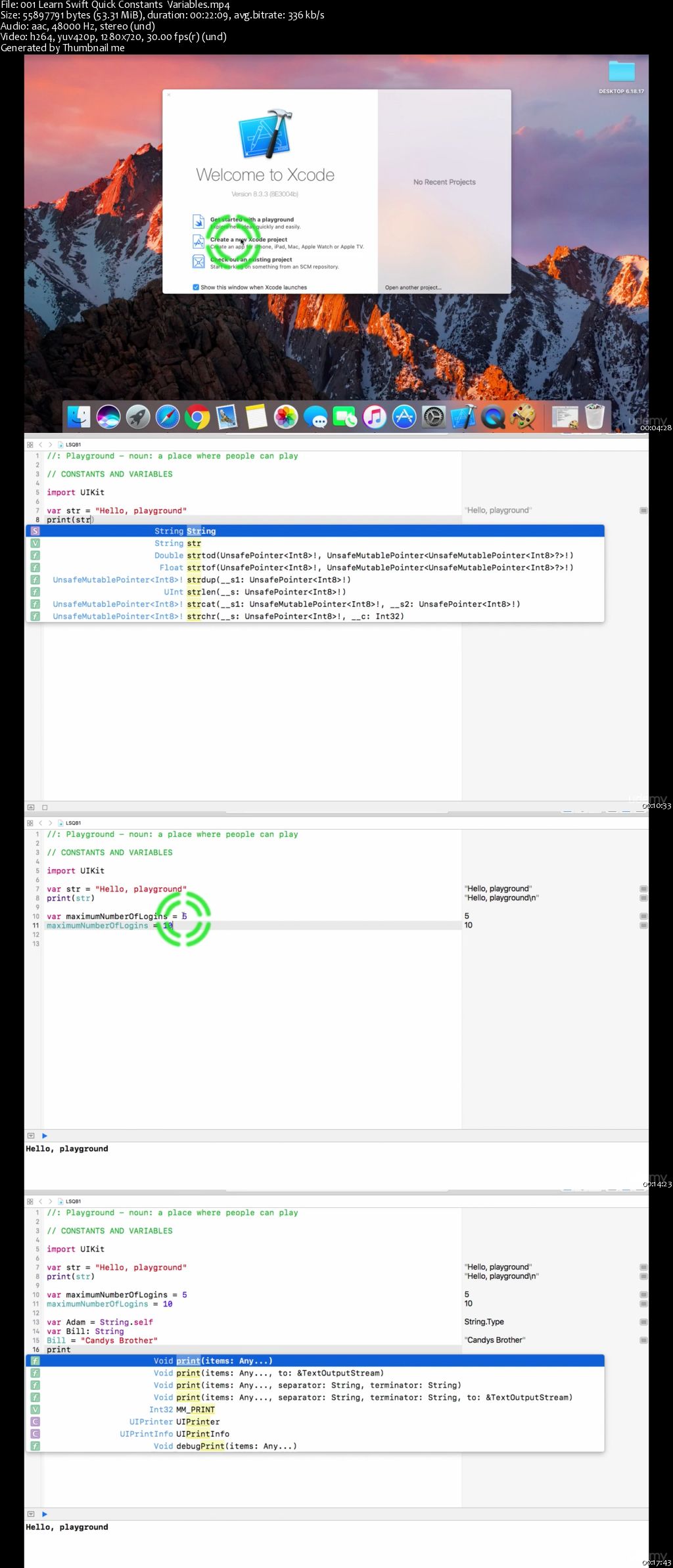Select print(items:separator:terminator:) String completion ending 'terminator: String)'

pyautogui.click(x=315, y=1385)
